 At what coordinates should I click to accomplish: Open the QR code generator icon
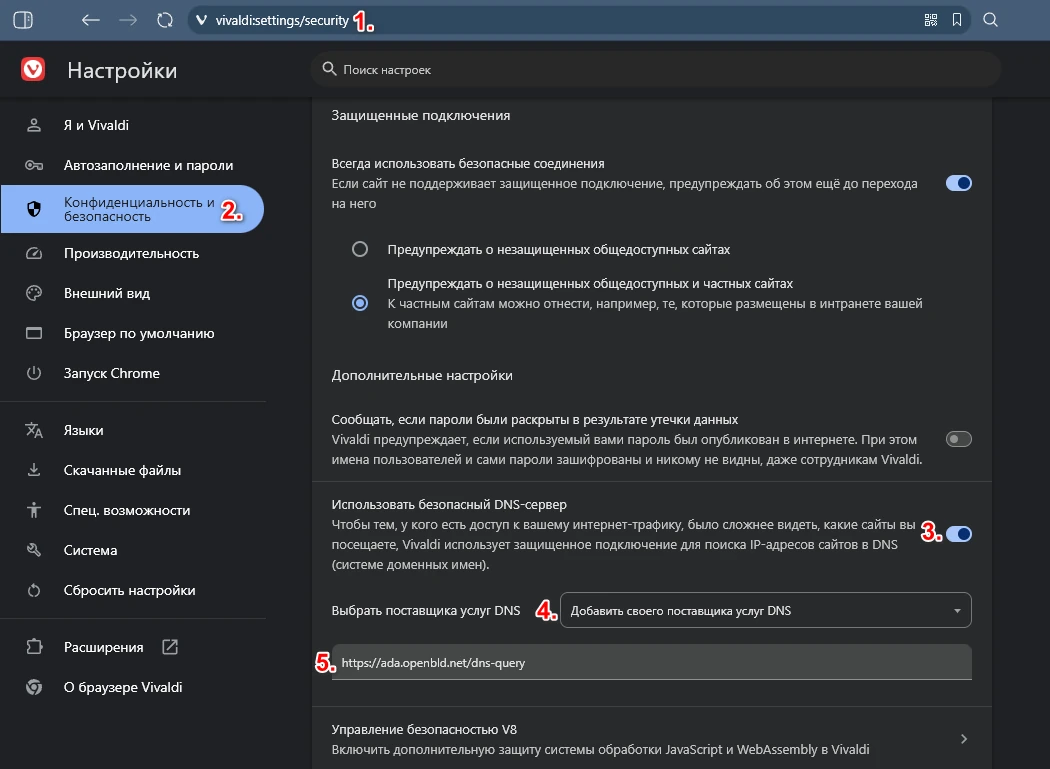(x=931, y=20)
